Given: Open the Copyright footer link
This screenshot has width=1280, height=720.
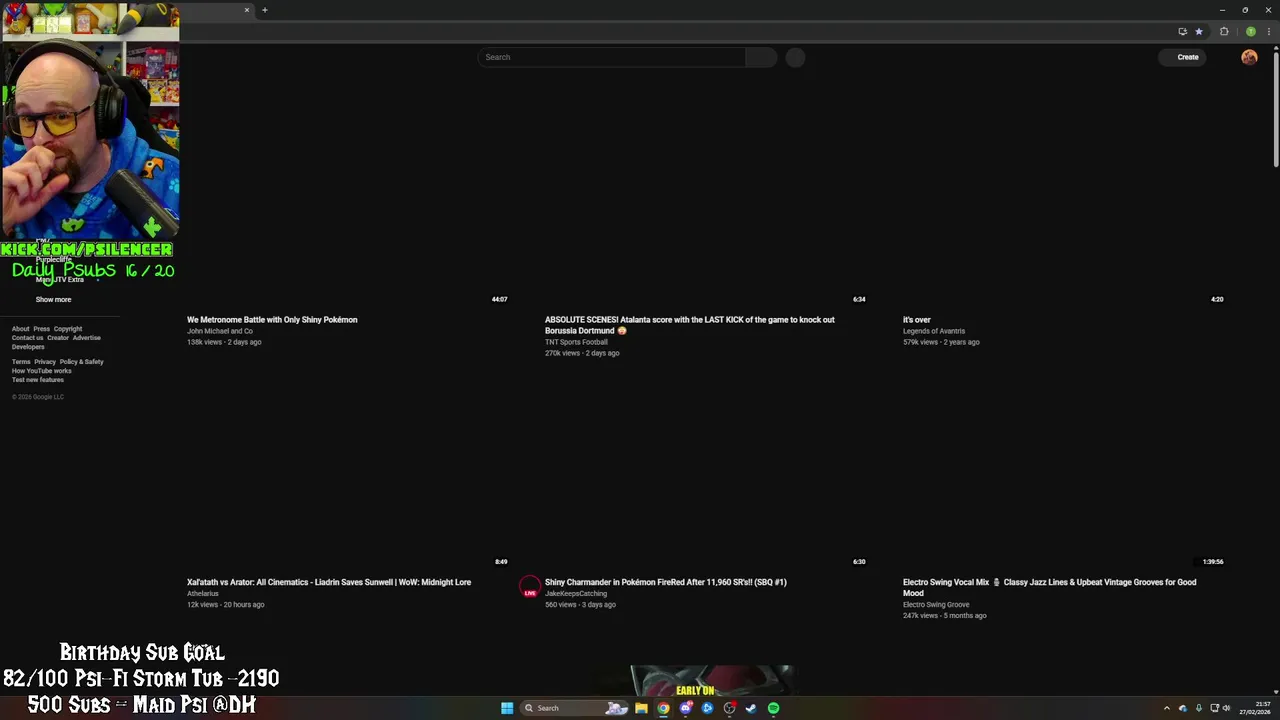Looking at the screenshot, I should tap(68, 329).
